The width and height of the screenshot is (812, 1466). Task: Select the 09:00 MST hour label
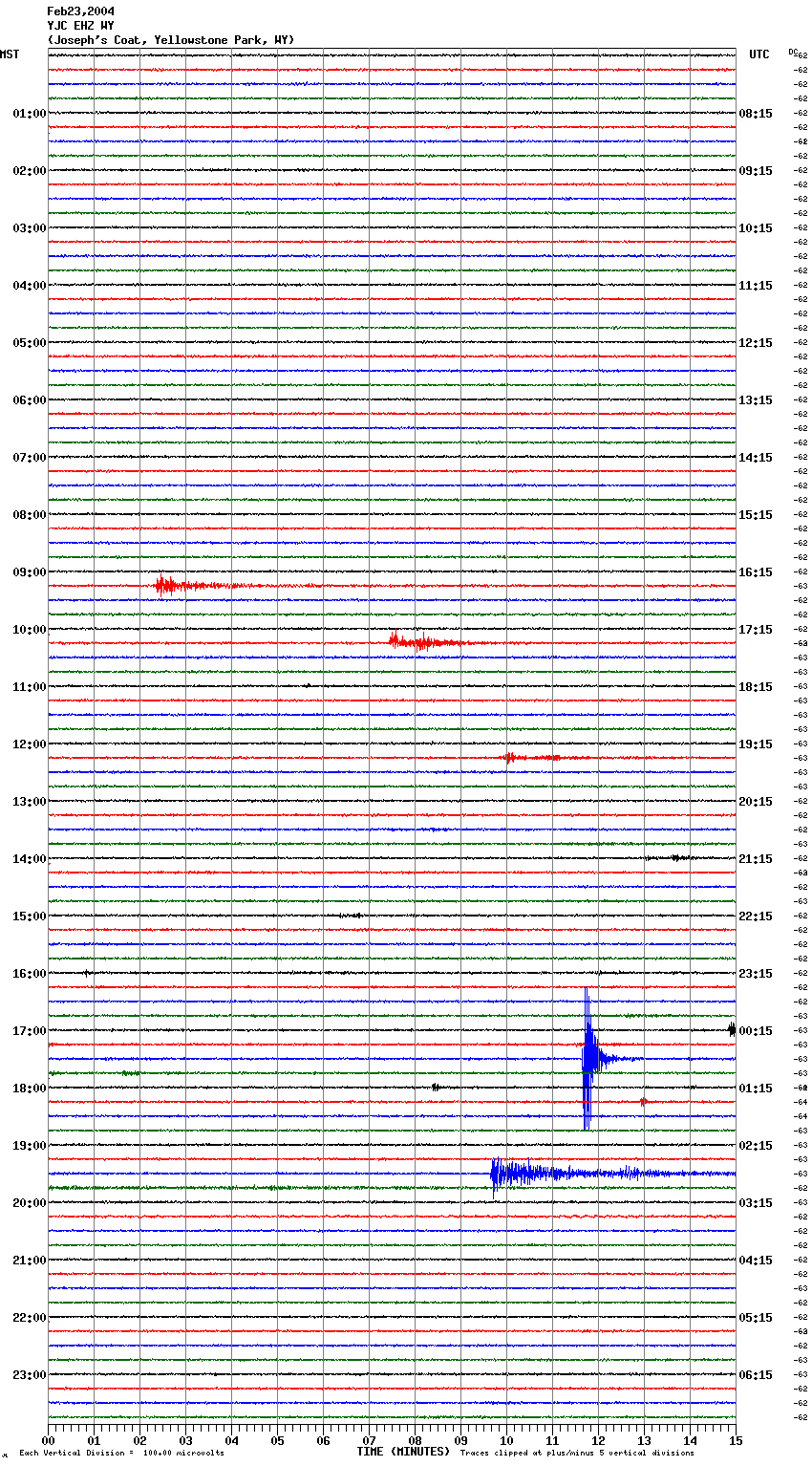point(29,572)
